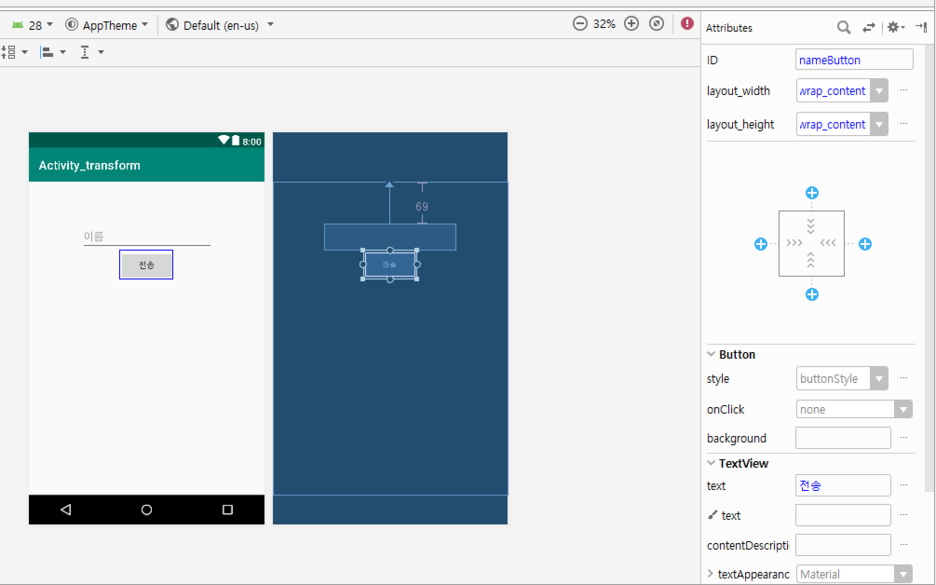936x585 pixels.
Task: Open the AppTheme theme picker
Action: (106, 25)
